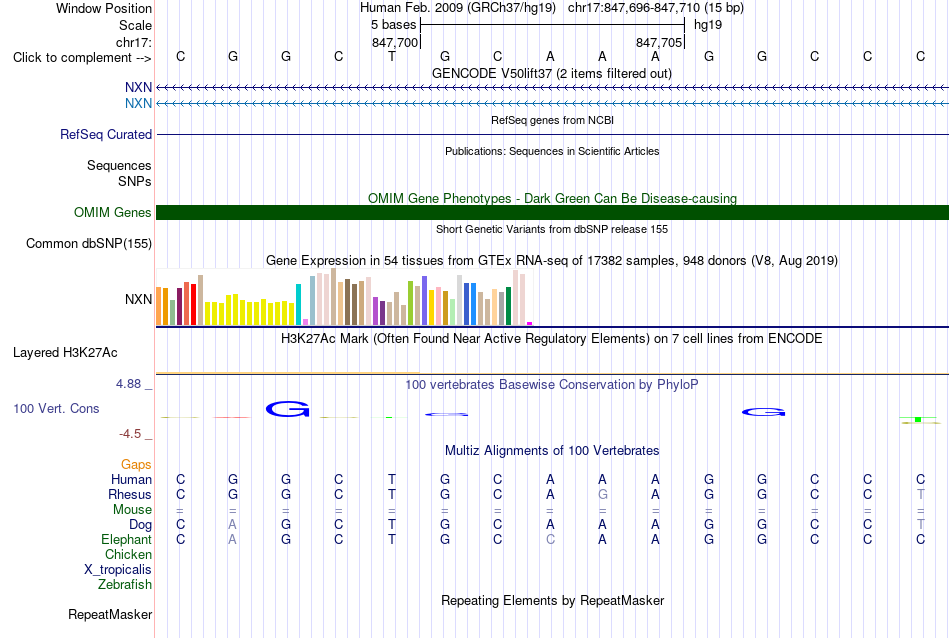Screen dimensions: 950x638
Task: Click the Chicken species label
Action: (x=128, y=554)
